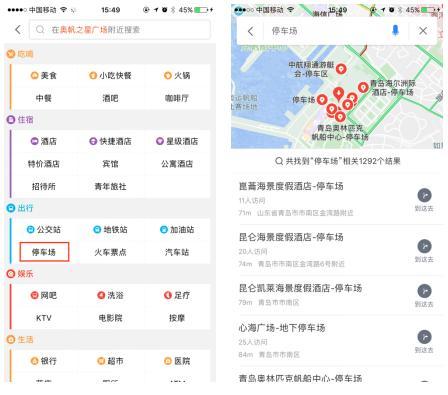
Task: Select the 美食 category
Action: (x=44, y=76)
